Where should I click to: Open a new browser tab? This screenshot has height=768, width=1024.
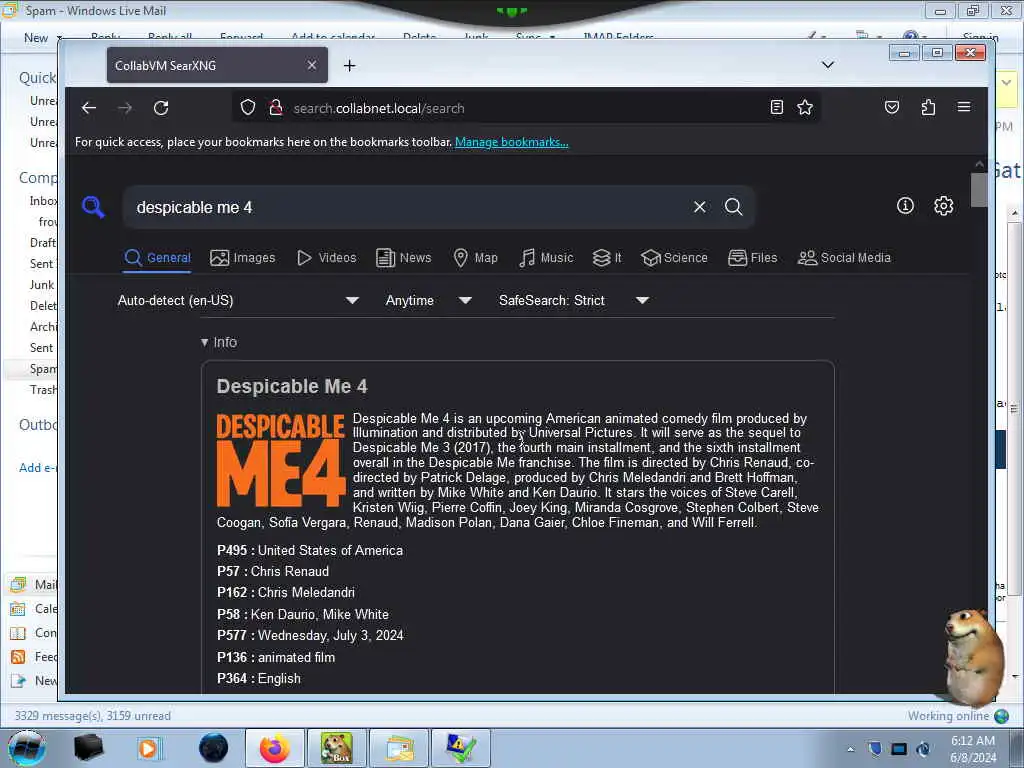click(349, 65)
